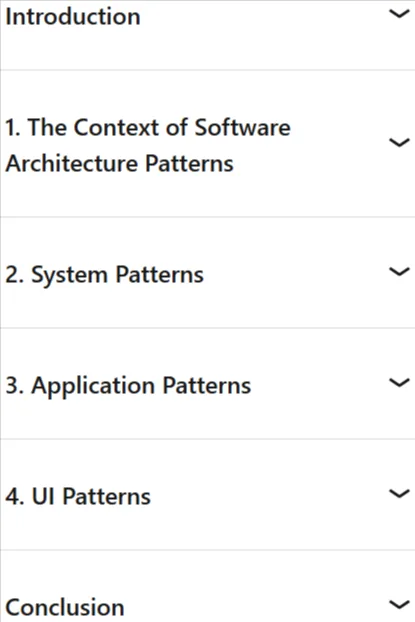Expand System Patterns using its chevron

pos(399,272)
